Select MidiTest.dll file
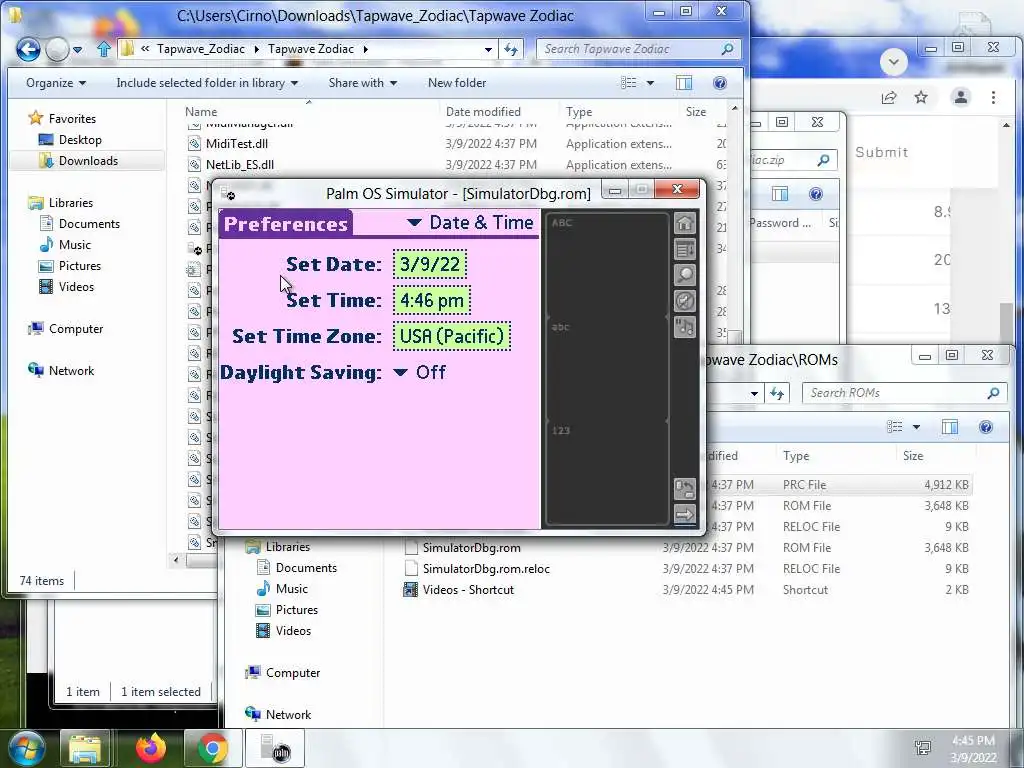Viewport: 1024px width, 768px height. [x=236, y=144]
